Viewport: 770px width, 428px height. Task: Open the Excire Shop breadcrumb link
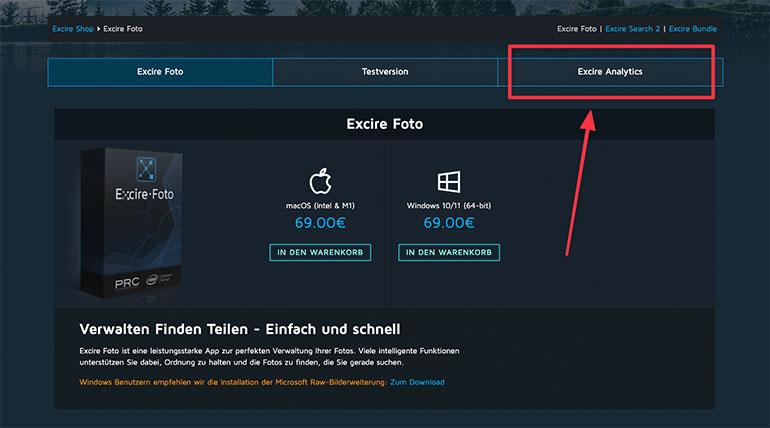[73, 29]
